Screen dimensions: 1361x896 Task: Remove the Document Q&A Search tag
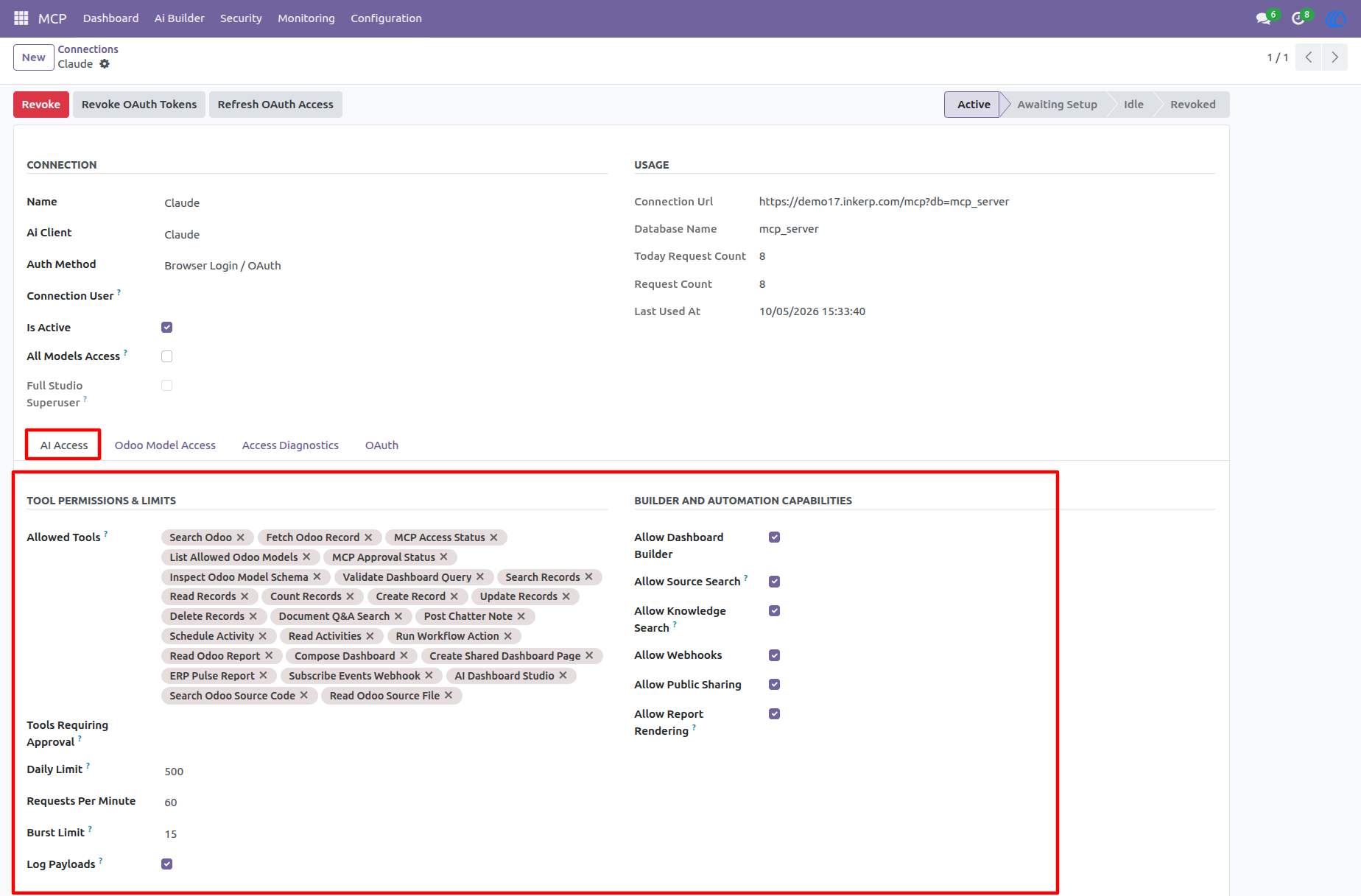[x=398, y=616]
